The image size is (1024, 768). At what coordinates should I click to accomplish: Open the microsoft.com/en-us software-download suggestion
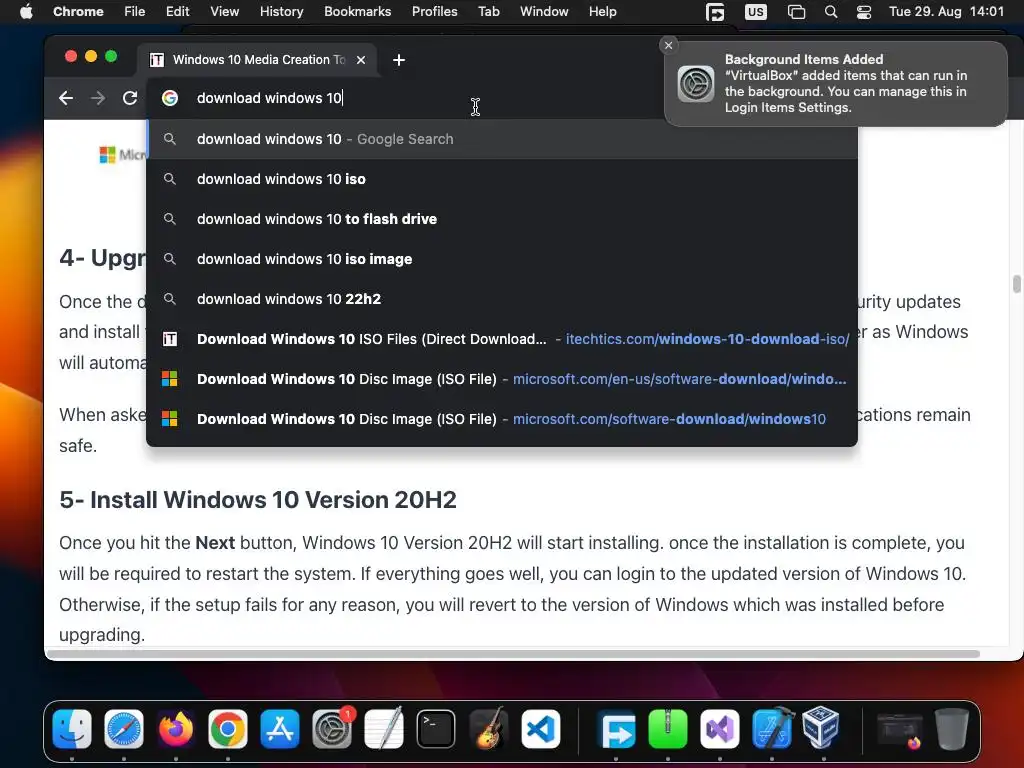click(x=502, y=379)
